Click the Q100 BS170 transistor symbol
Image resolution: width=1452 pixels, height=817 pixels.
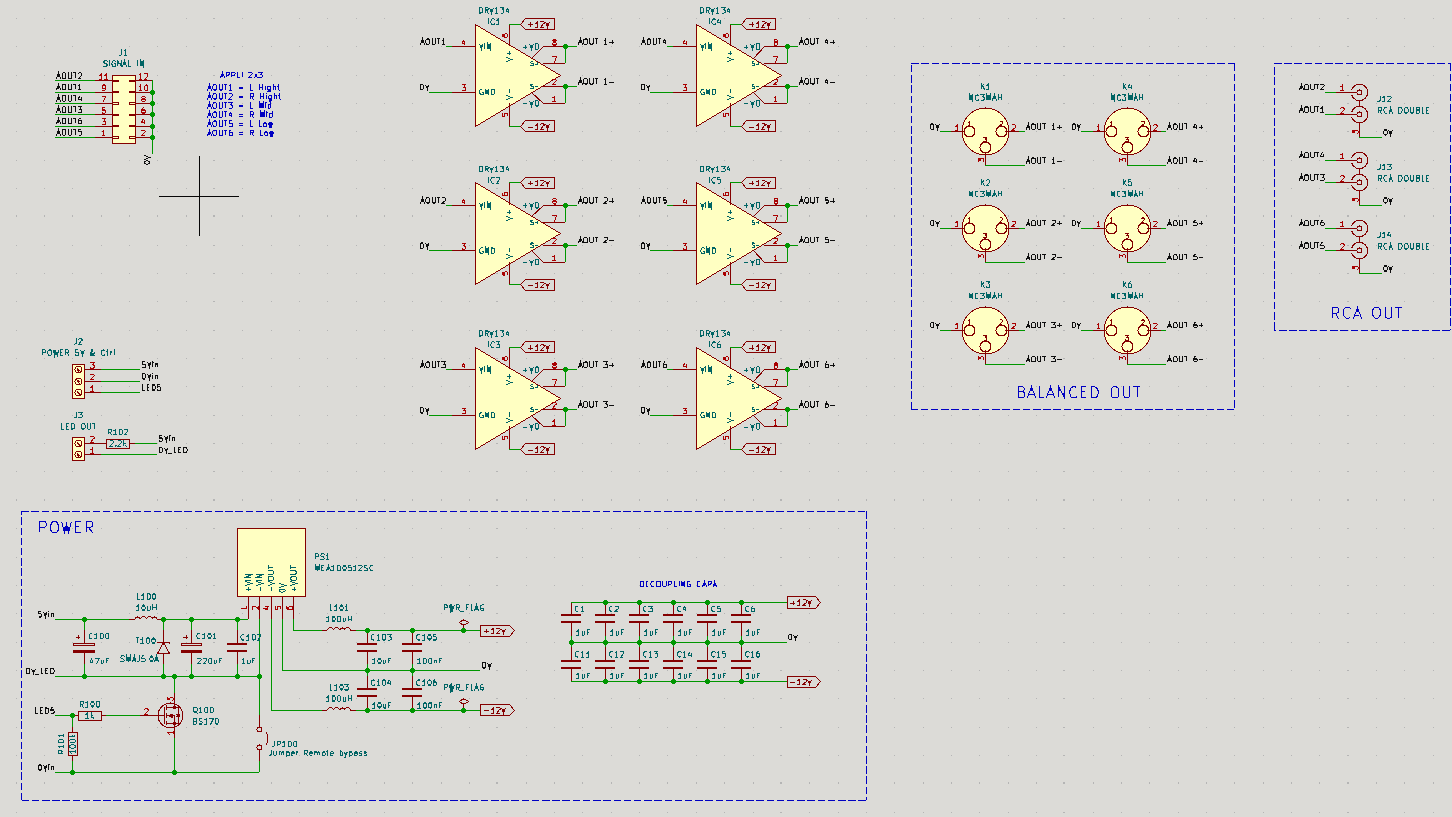169,715
